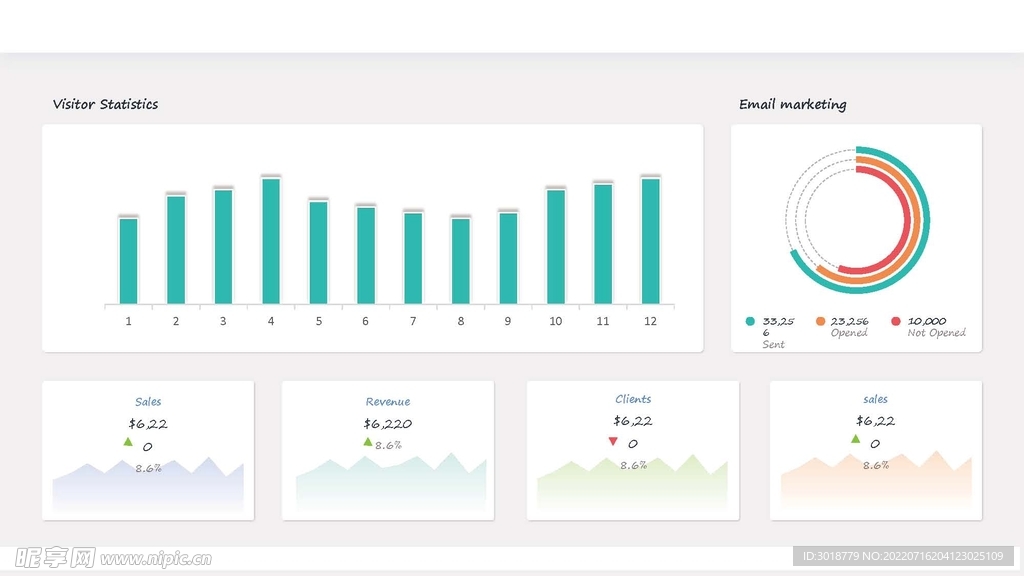This screenshot has height=576, width=1024.
Task: Click the $6,220 revenue amount
Action: coord(388,424)
